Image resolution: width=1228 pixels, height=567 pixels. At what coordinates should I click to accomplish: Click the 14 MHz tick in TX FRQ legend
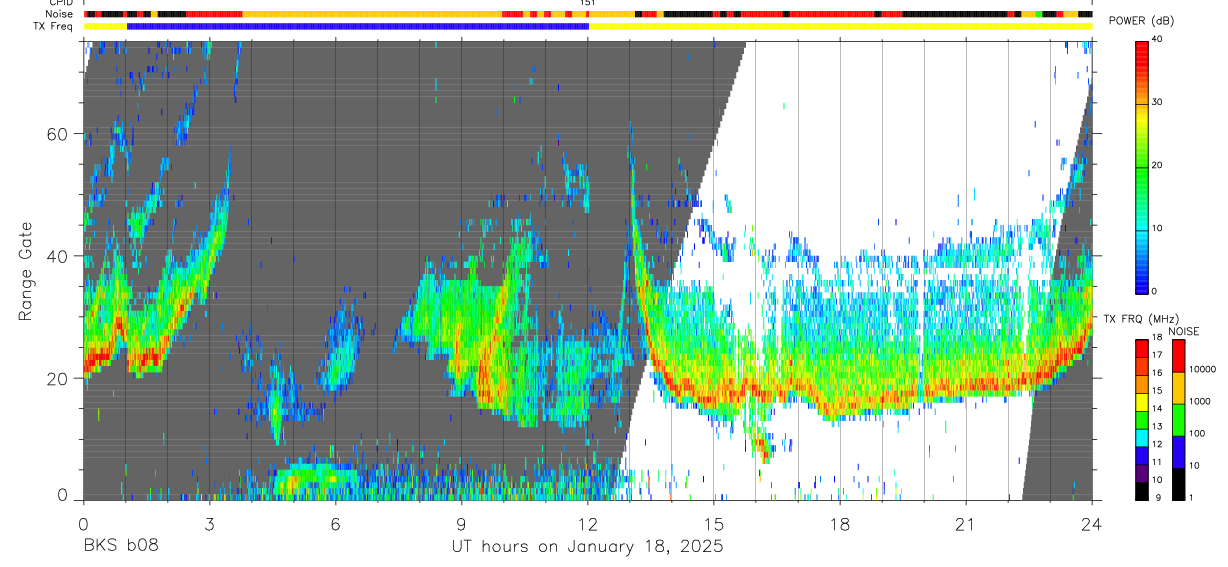[x=1157, y=409]
